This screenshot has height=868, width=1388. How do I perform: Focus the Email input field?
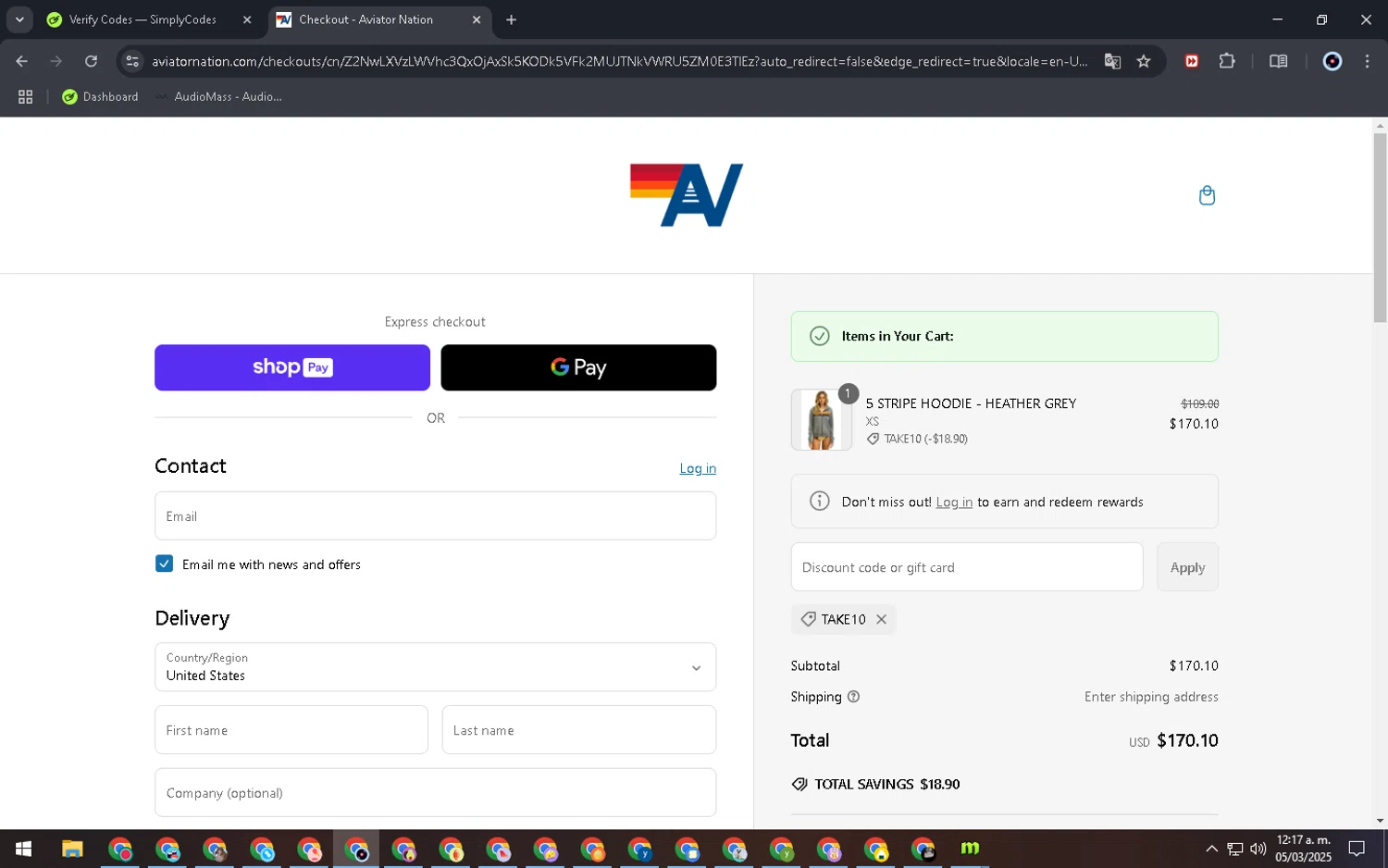coord(435,515)
